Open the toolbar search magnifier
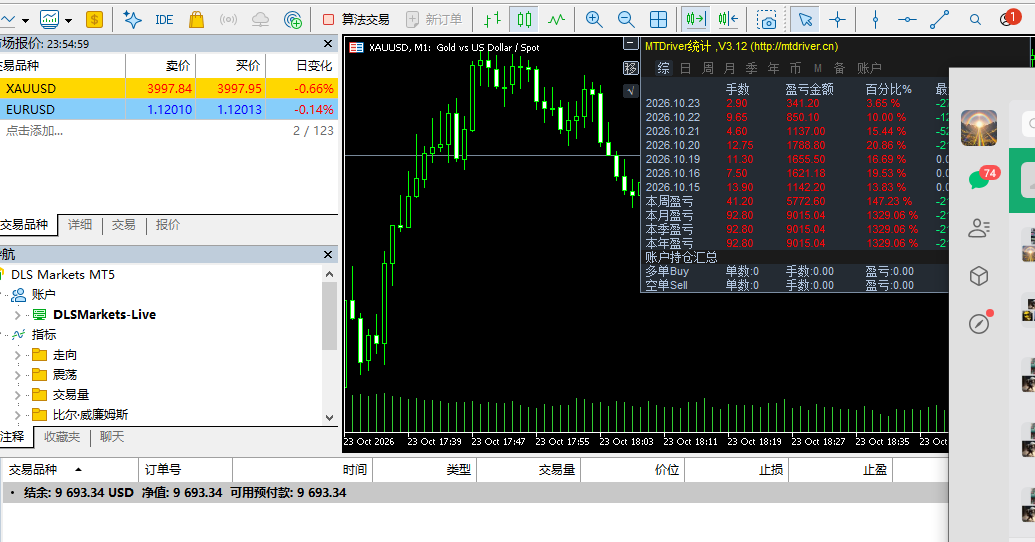 click(975, 20)
